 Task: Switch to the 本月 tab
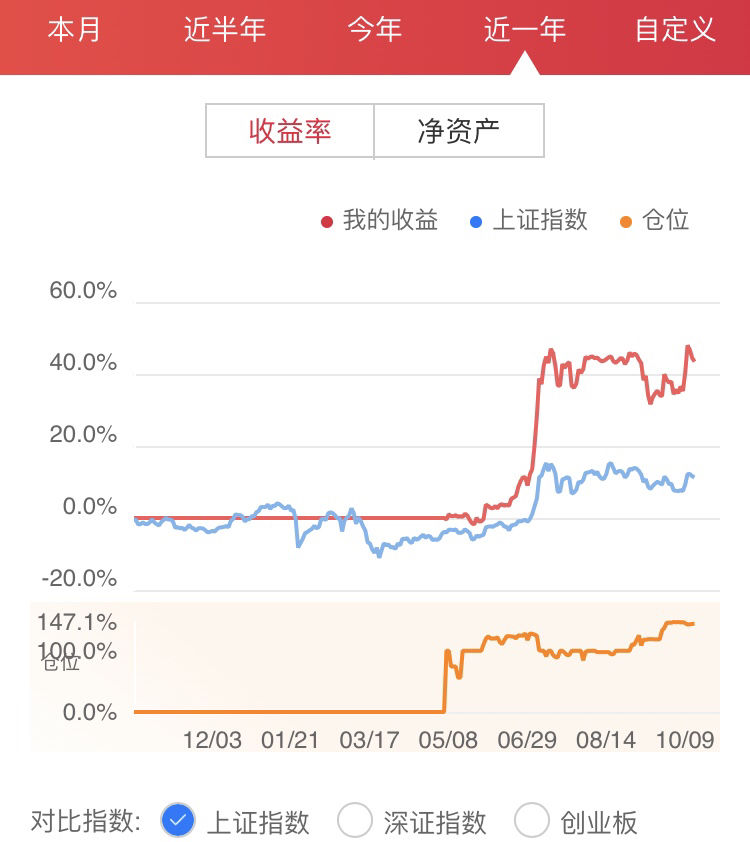[75, 30]
